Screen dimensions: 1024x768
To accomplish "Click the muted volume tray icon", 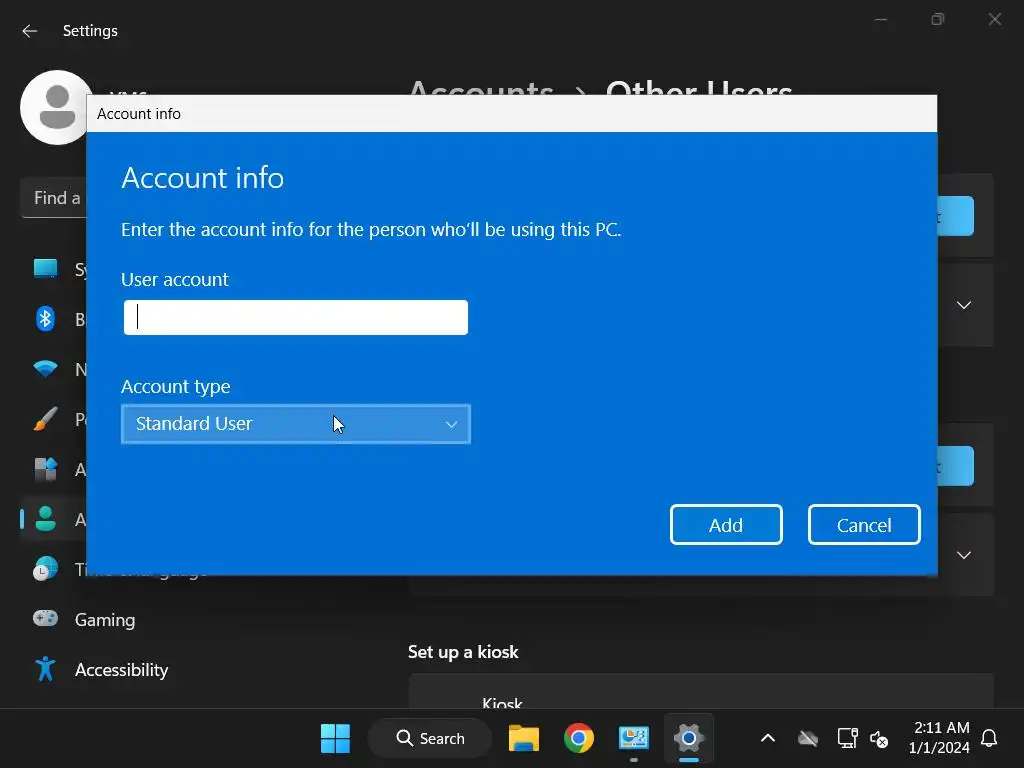I will [x=879, y=739].
